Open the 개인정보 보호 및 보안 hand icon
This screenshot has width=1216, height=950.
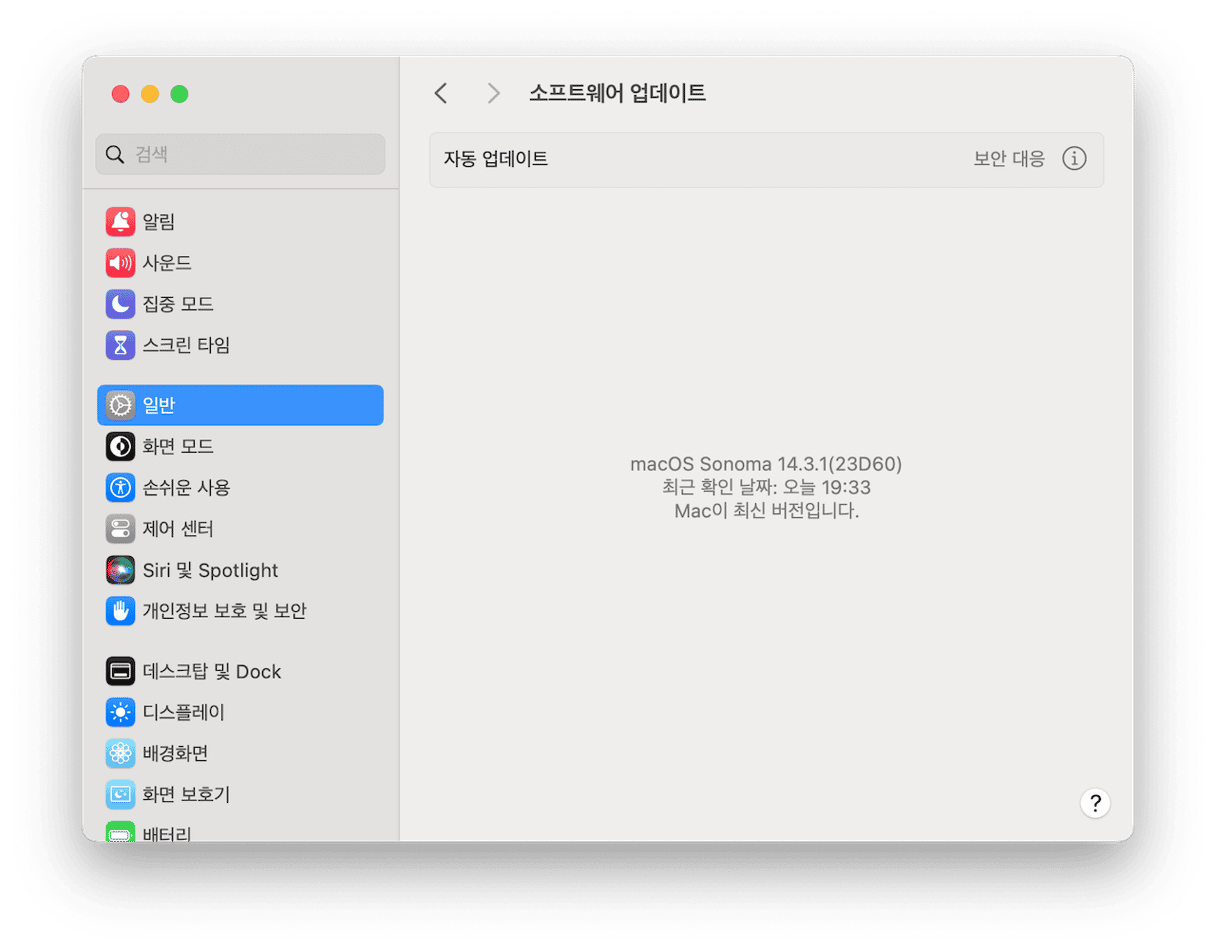120,611
